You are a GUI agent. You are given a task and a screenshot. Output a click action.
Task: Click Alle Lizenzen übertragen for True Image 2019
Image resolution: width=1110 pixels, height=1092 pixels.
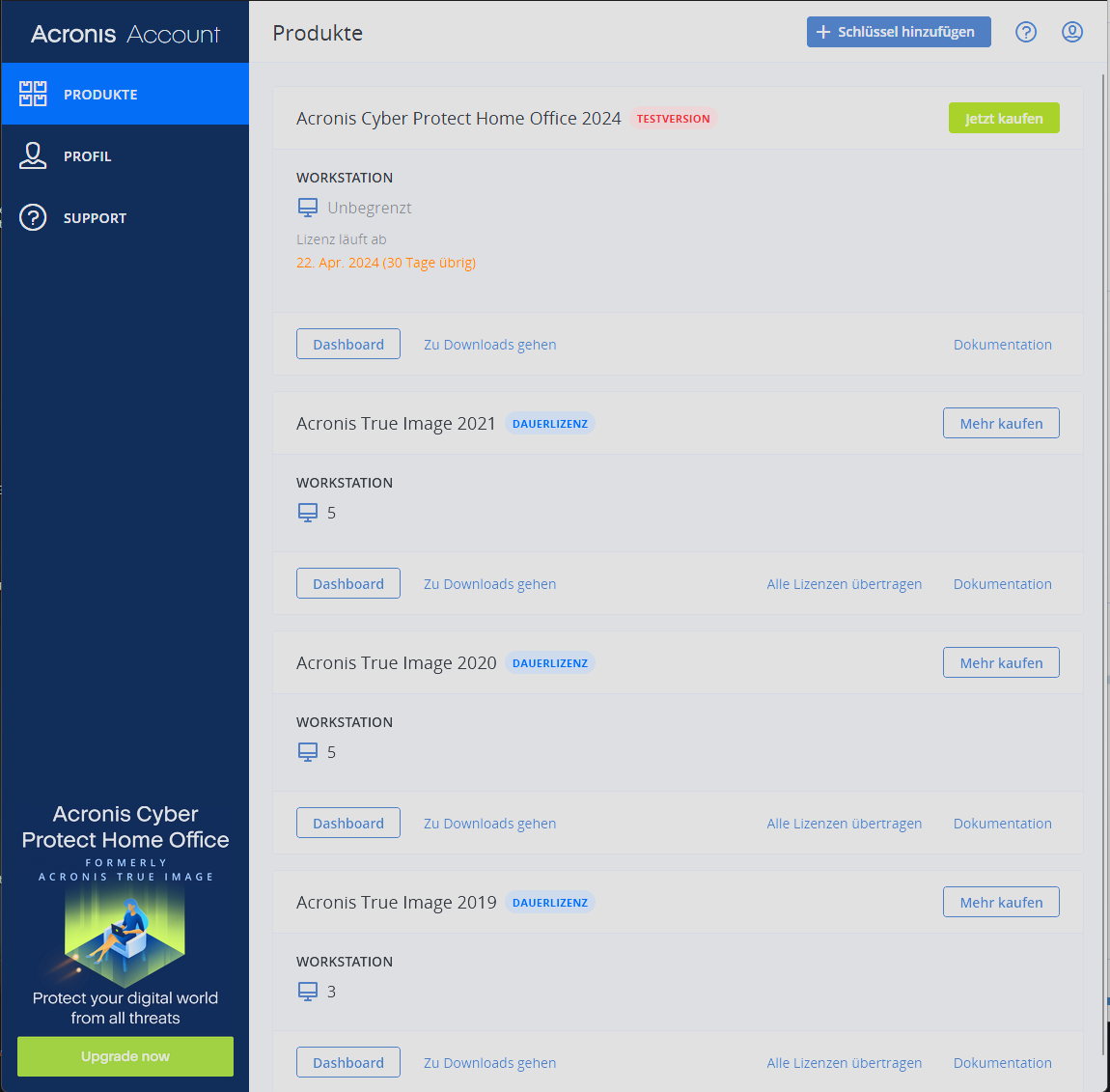pos(844,1062)
